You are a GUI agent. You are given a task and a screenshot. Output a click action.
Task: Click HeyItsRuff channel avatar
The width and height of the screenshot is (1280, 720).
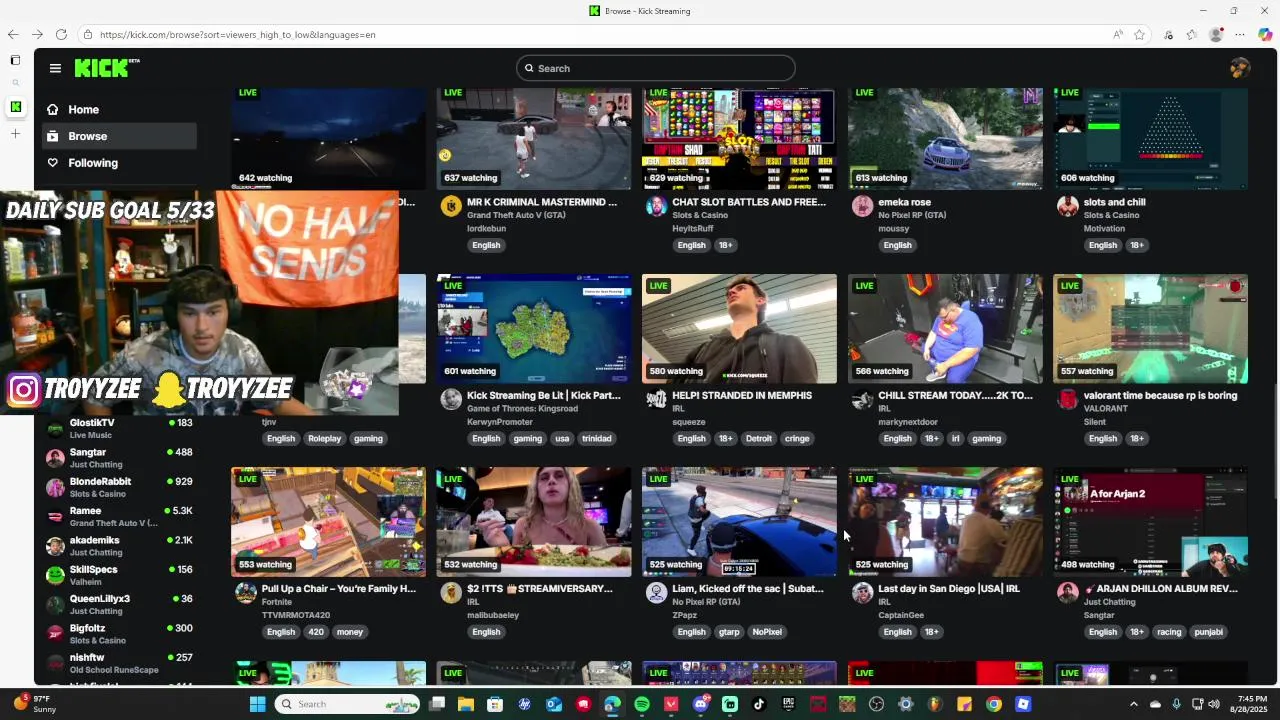[x=656, y=207]
